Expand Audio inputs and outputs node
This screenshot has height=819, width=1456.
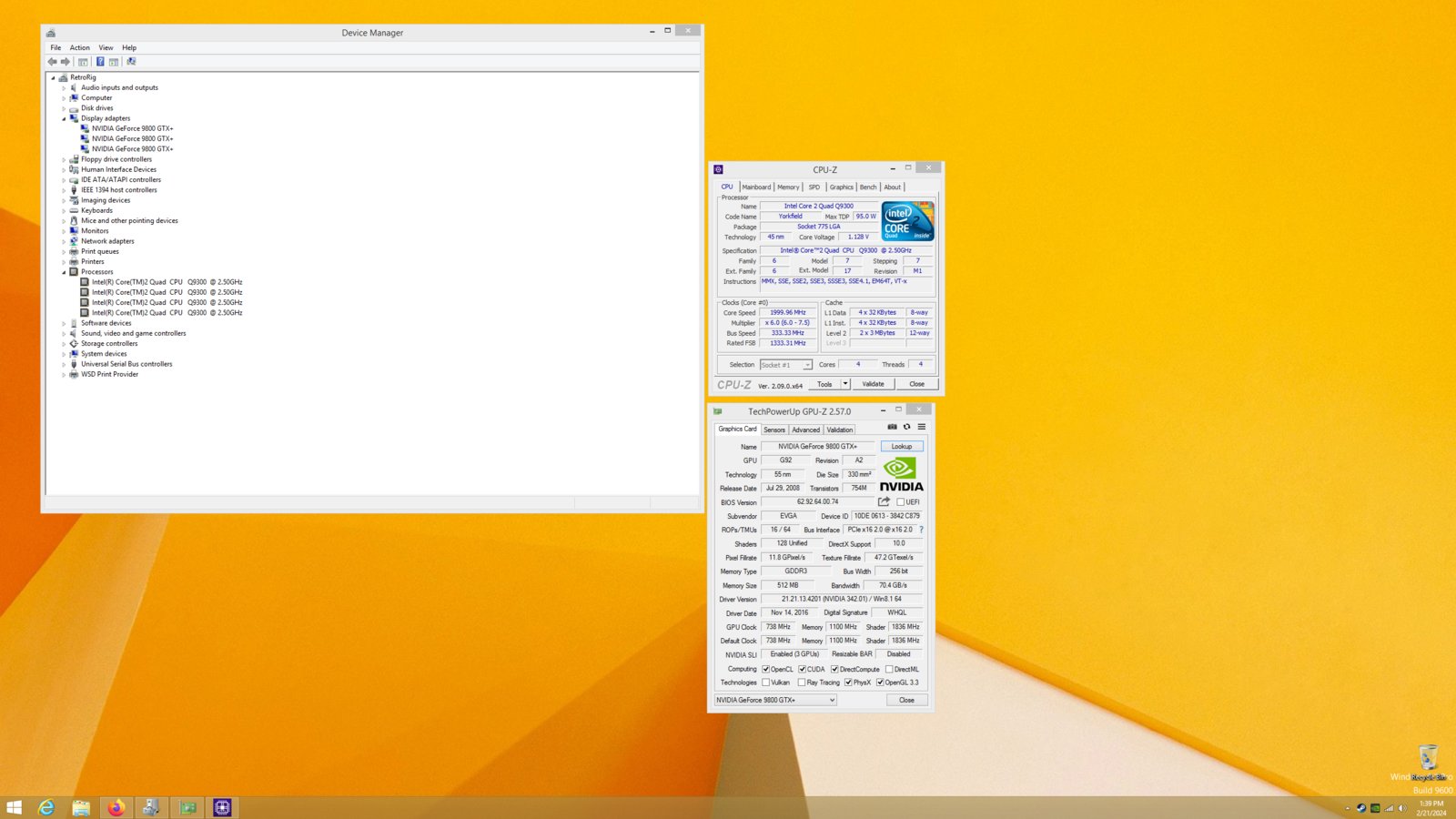64,88
